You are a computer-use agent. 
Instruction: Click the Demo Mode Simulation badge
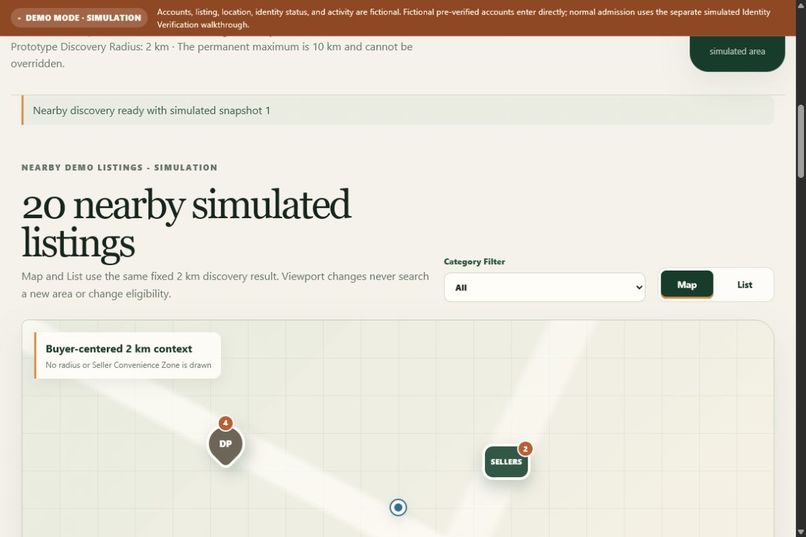[79, 17]
